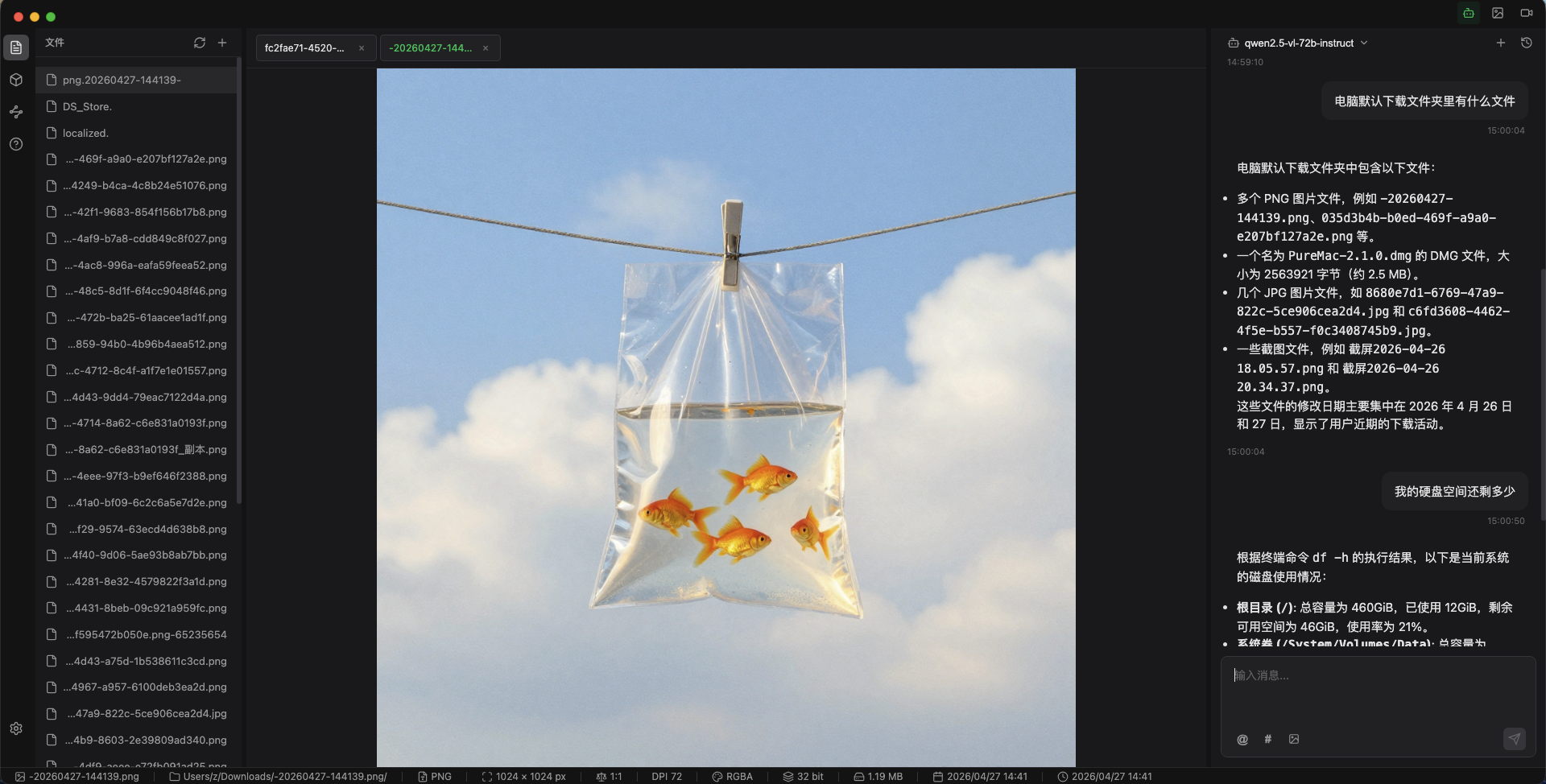Viewport: 1546px width, 784px height.
Task: Click the RGBA color mode status entry
Action: (x=732, y=777)
